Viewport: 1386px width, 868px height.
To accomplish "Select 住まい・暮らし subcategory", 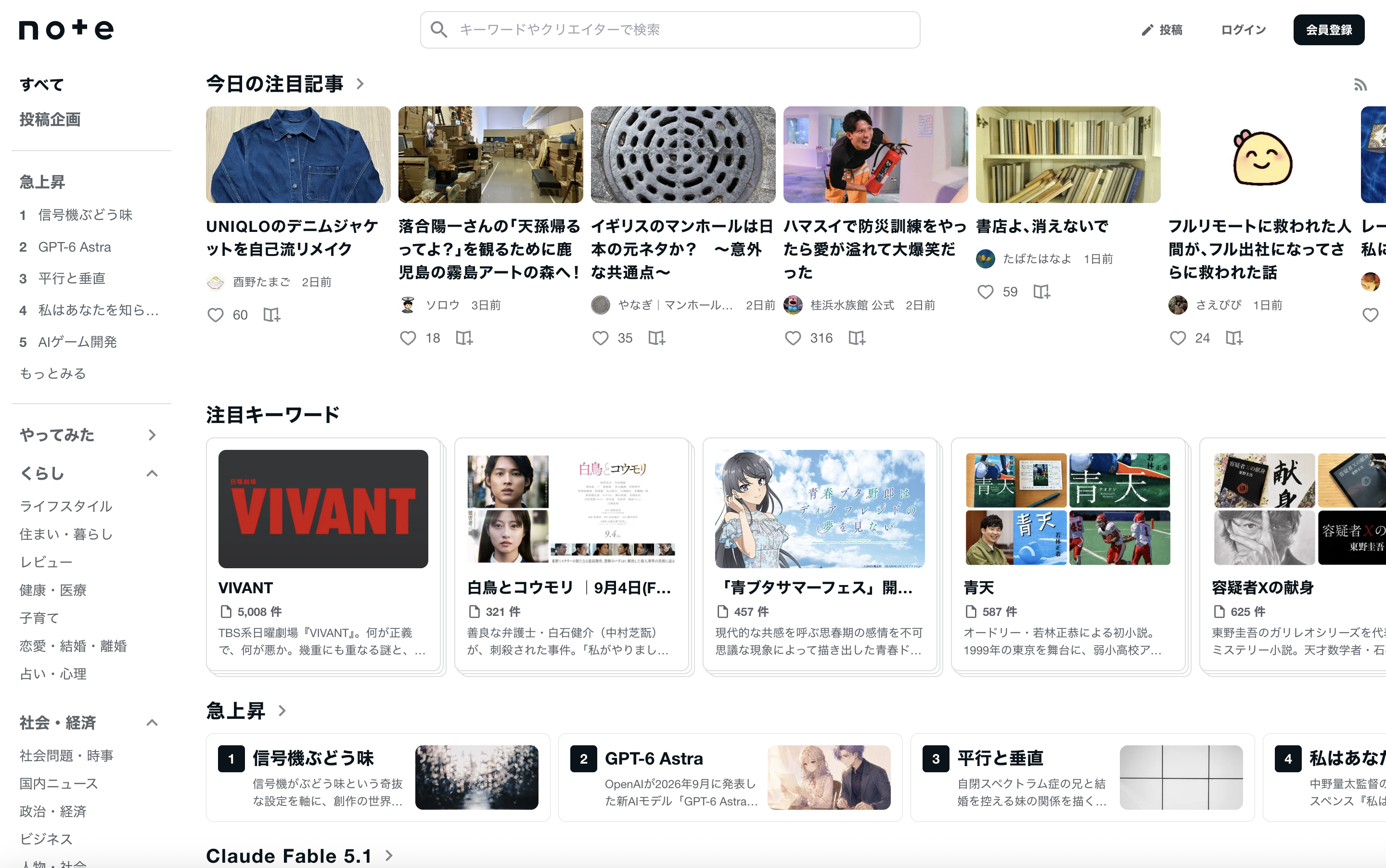I will tap(66, 534).
